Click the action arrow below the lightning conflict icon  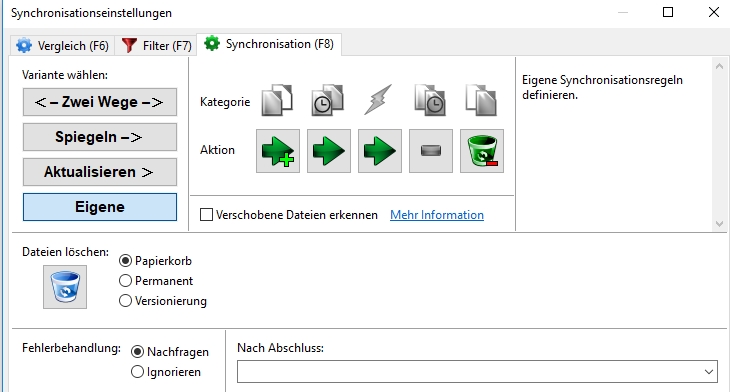pyautogui.click(x=380, y=151)
